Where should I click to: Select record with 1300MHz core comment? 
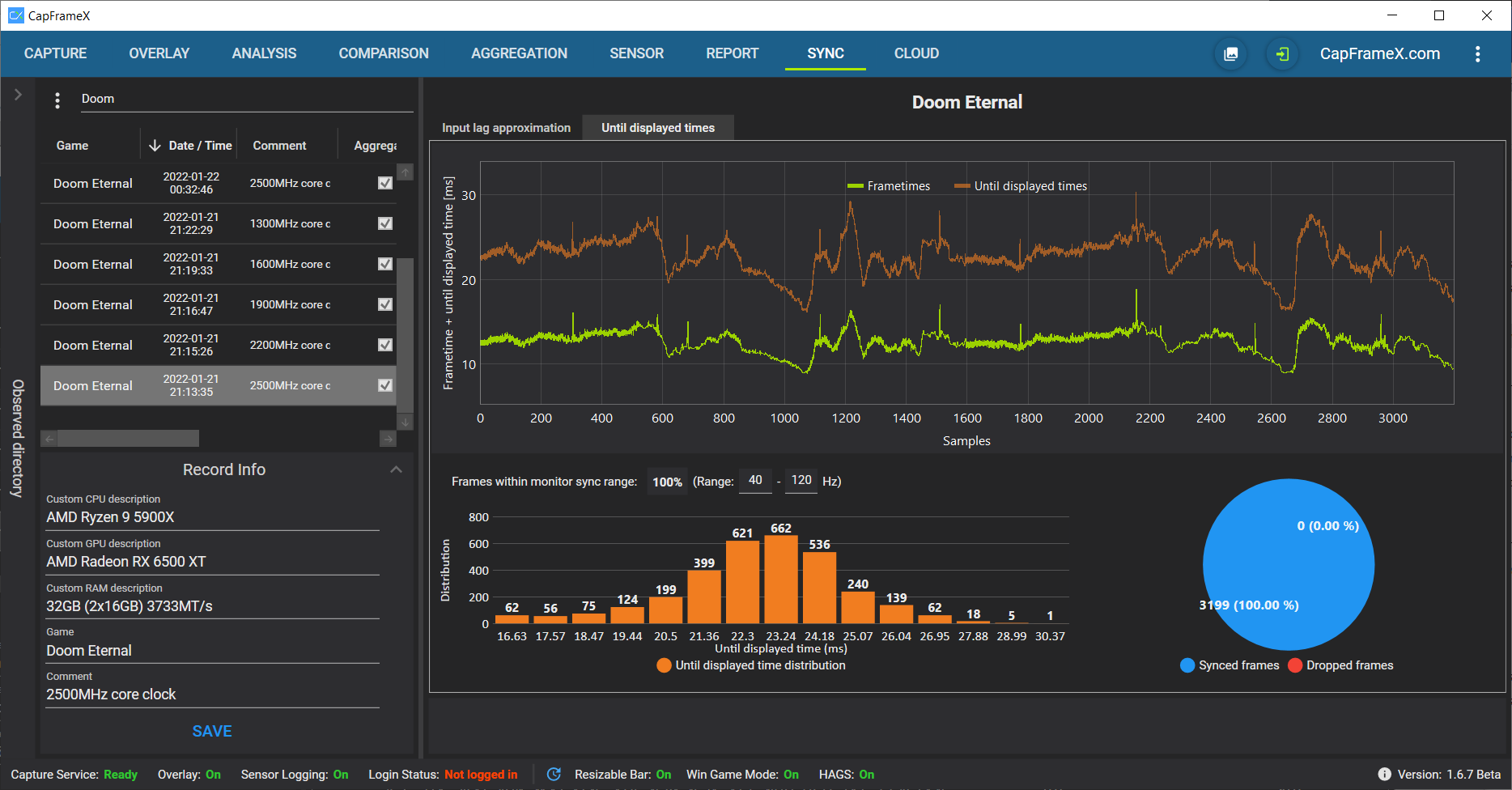click(x=219, y=223)
